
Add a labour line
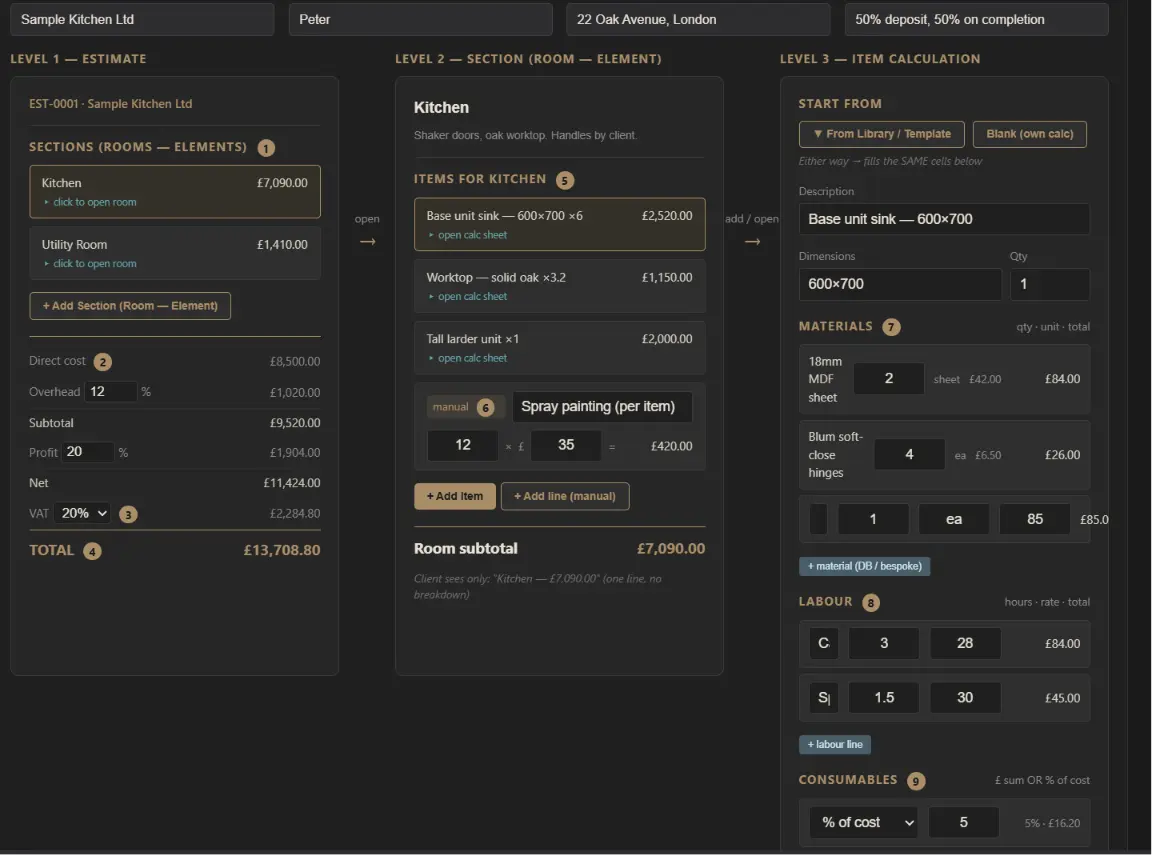[x=835, y=745]
